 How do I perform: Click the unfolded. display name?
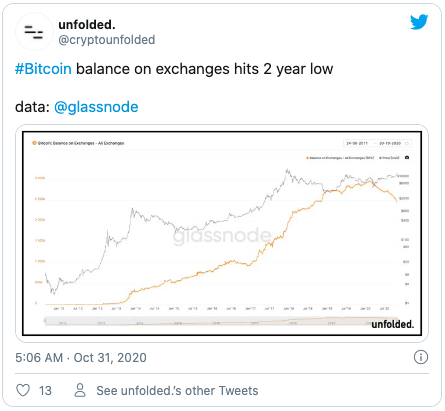click(87, 24)
